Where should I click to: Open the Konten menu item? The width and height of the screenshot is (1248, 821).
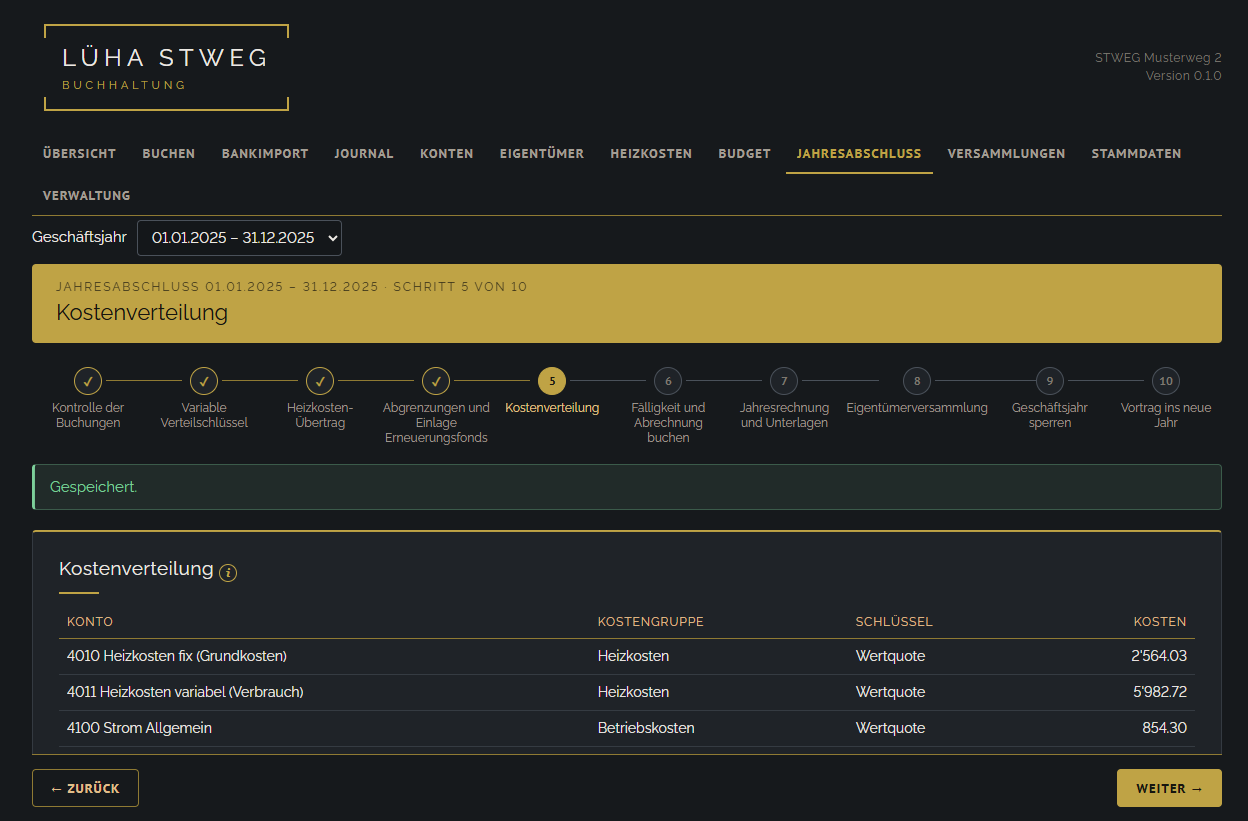(x=447, y=154)
